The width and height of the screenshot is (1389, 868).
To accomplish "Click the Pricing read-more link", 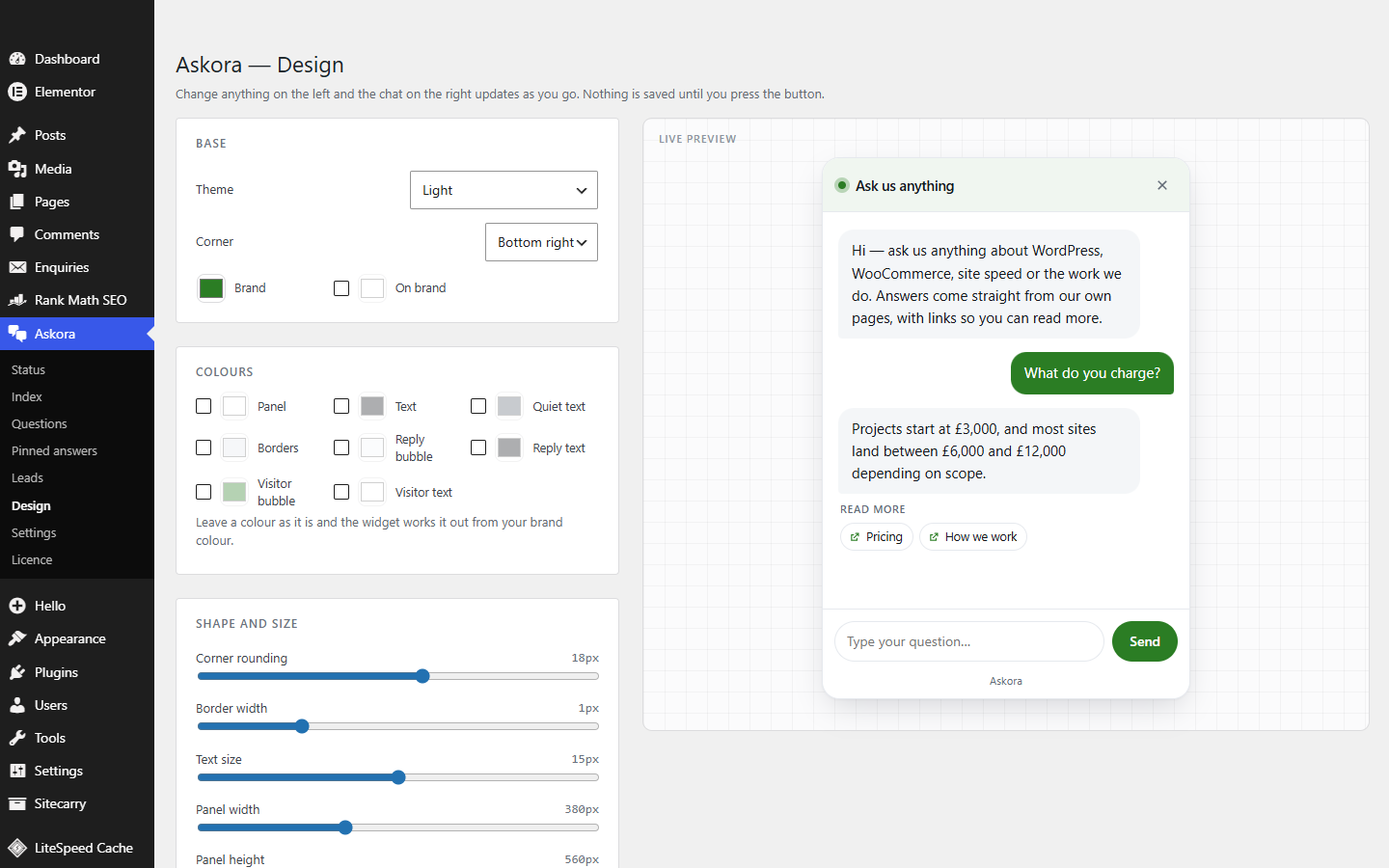I will pyautogui.click(x=877, y=537).
